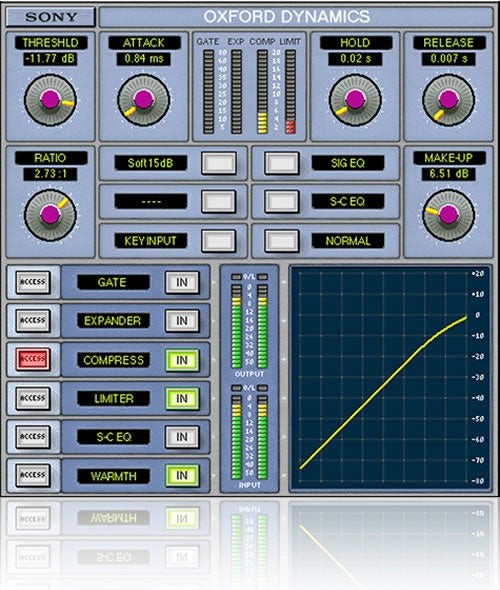The height and width of the screenshot is (590, 500).
Task: Turn the Make-Up gain knob
Action: coord(448,215)
